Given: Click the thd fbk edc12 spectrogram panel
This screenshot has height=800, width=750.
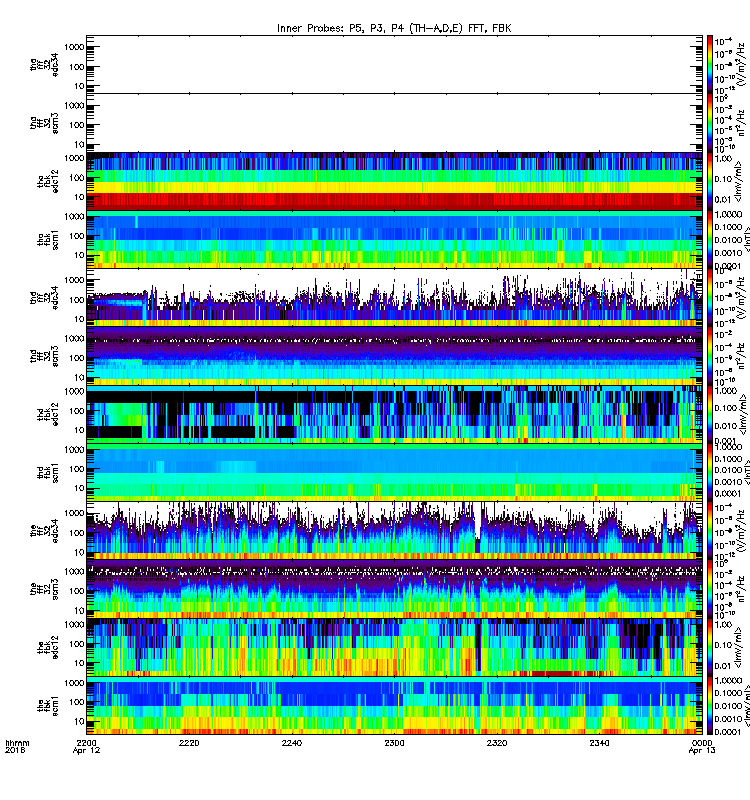Looking at the screenshot, I should [x=394, y=414].
